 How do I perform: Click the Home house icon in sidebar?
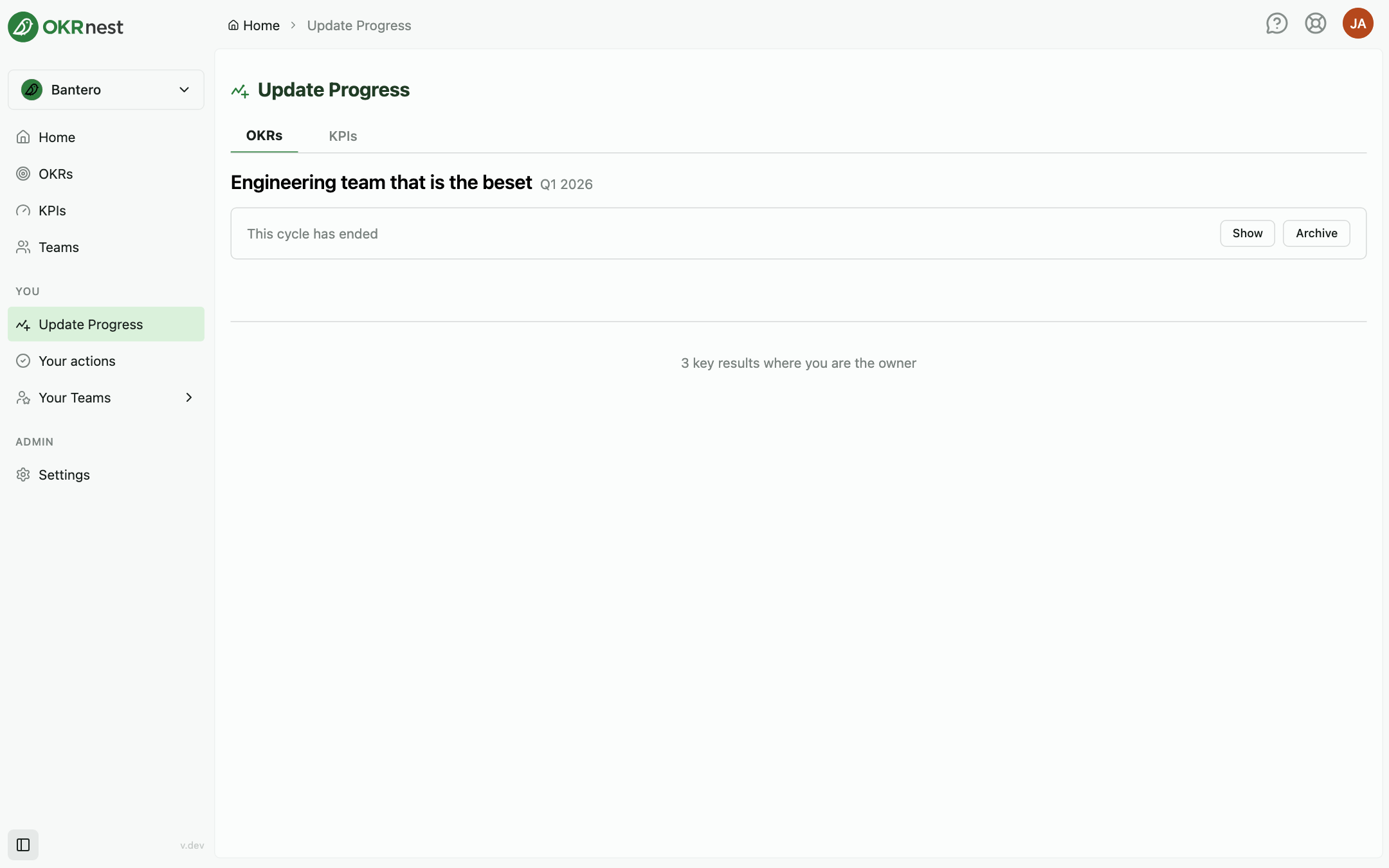(23, 137)
